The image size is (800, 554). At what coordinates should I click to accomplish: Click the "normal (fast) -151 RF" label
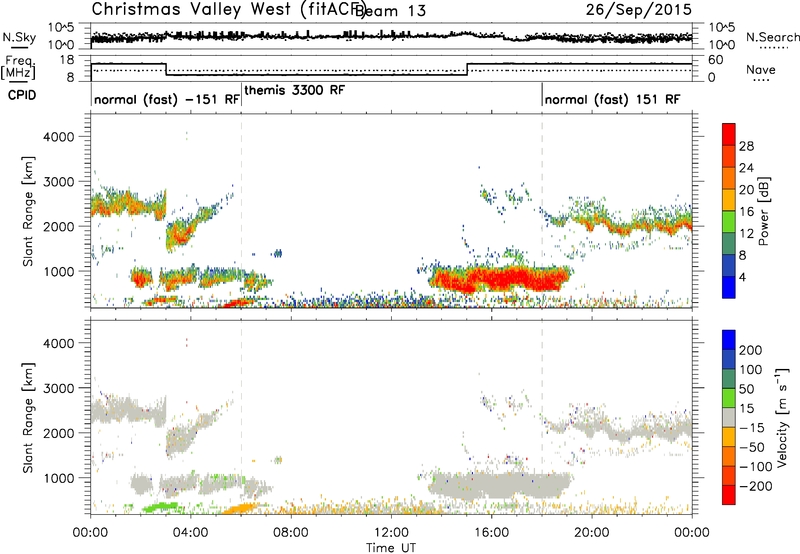[x=167, y=99]
